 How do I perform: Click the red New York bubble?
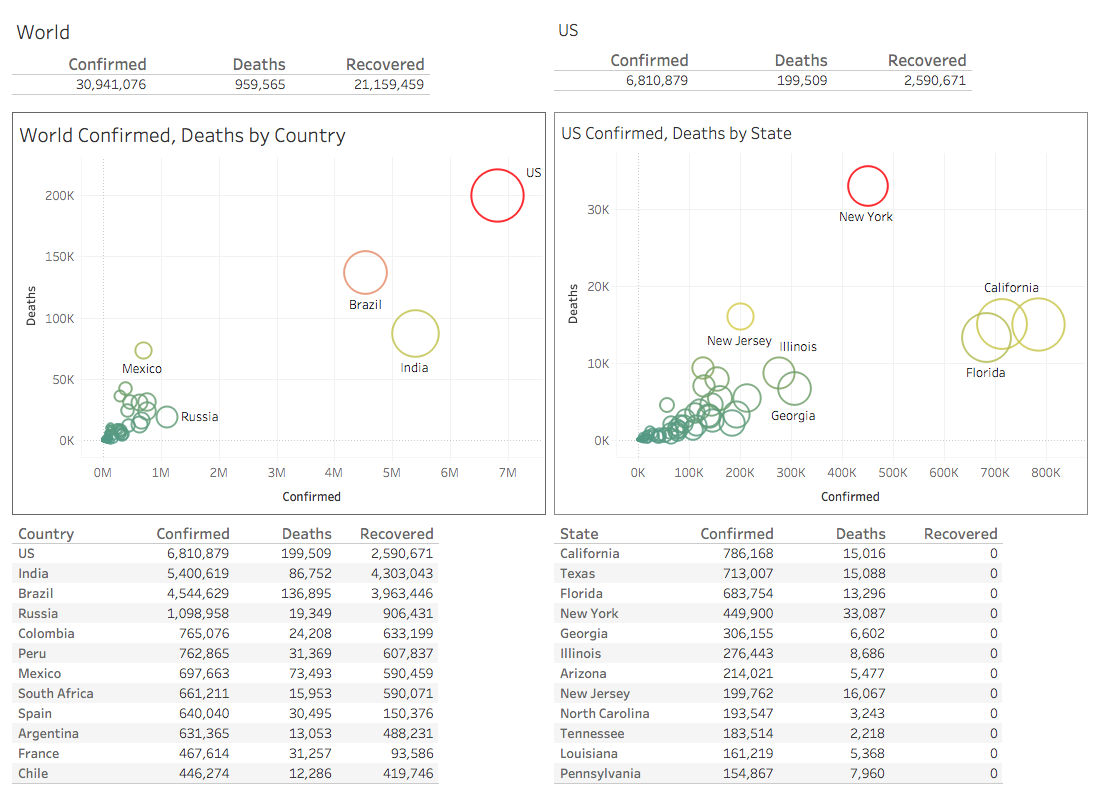point(867,185)
